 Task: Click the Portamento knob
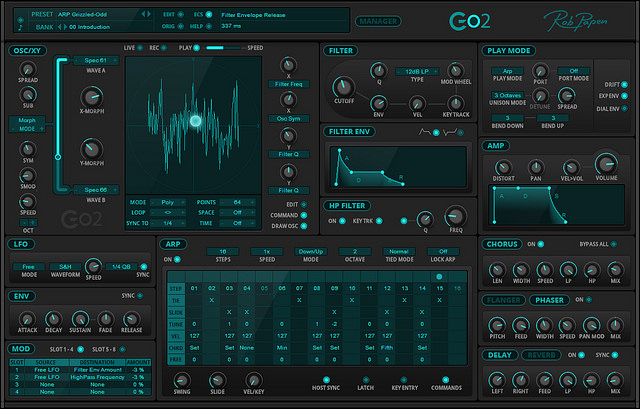[540, 71]
